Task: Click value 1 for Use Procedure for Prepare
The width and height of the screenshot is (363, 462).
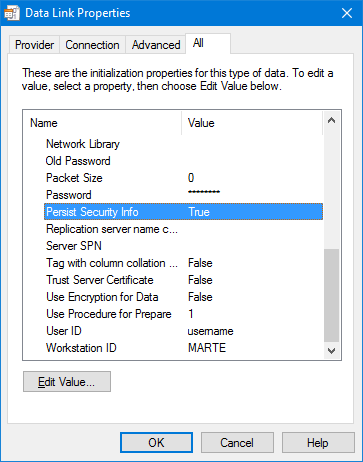Action: 191,314
